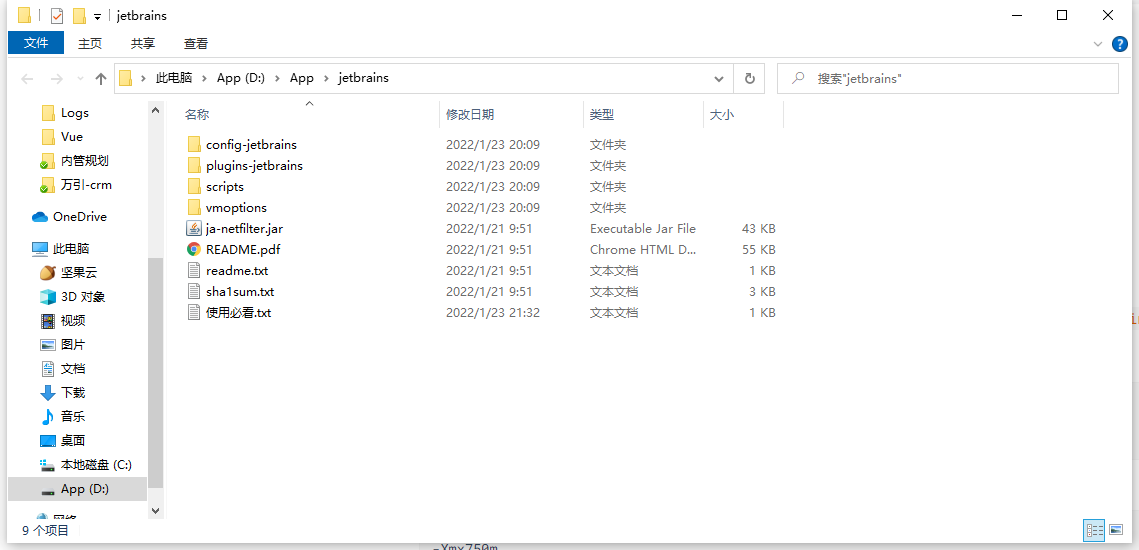
Task: Select App (D:) drive in sidebar
Action: point(84,489)
